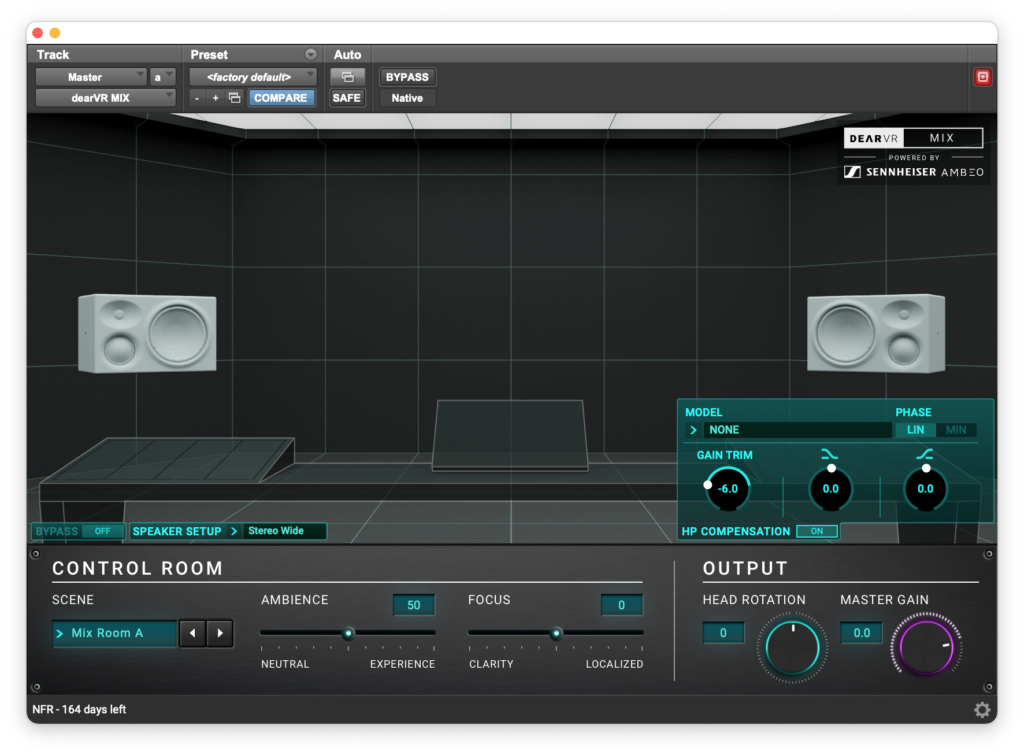
Task: Select previous scene with left arrow
Action: point(192,633)
